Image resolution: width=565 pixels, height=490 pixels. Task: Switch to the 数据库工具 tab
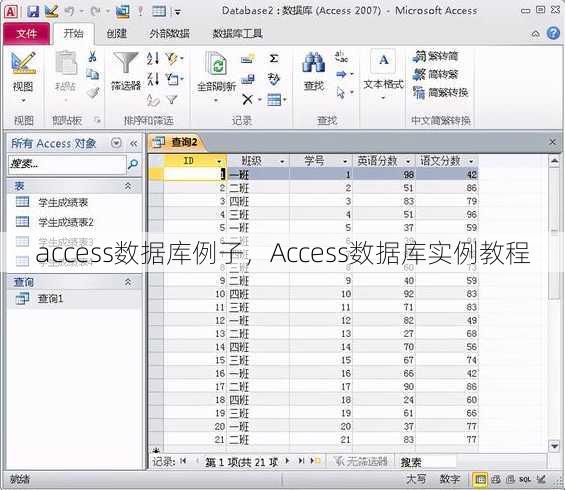click(x=237, y=34)
